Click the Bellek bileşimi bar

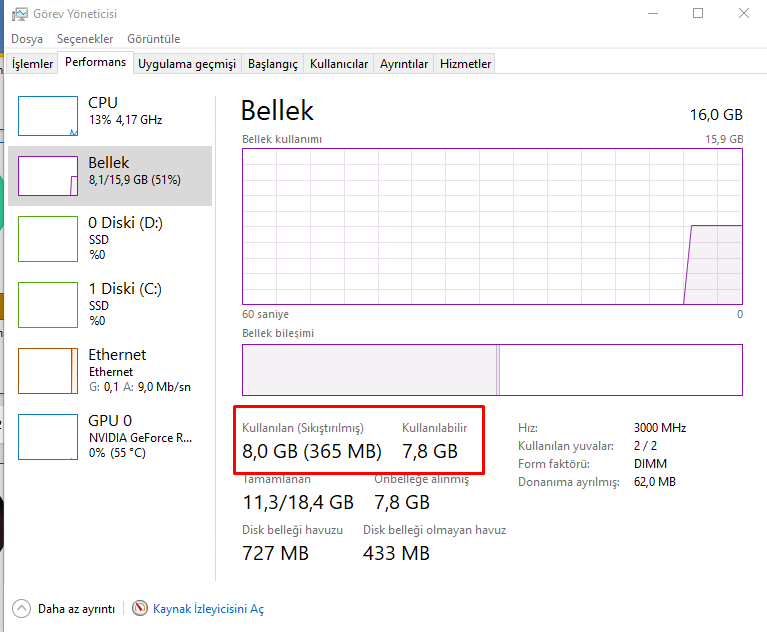click(x=492, y=370)
